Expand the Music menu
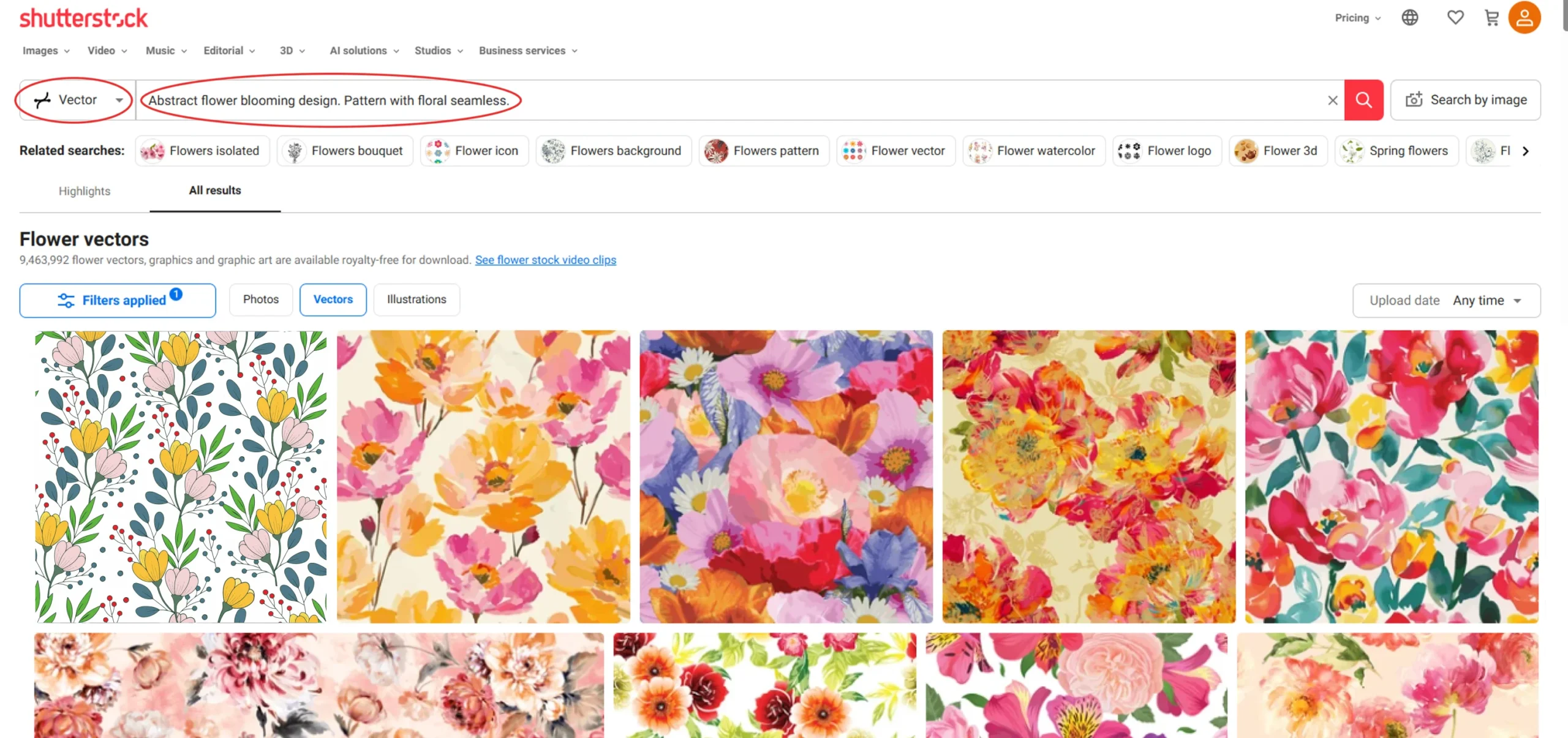The height and width of the screenshot is (738, 1568). click(x=166, y=51)
